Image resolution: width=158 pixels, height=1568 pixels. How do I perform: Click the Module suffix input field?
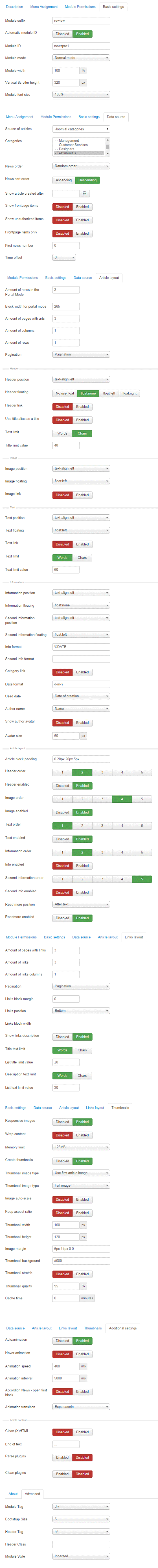coord(81,21)
